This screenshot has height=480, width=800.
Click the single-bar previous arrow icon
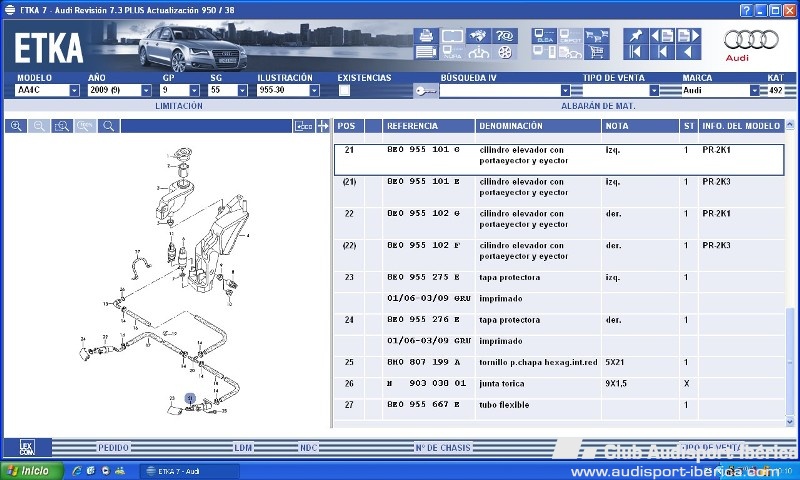pyautogui.click(x=662, y=52)
